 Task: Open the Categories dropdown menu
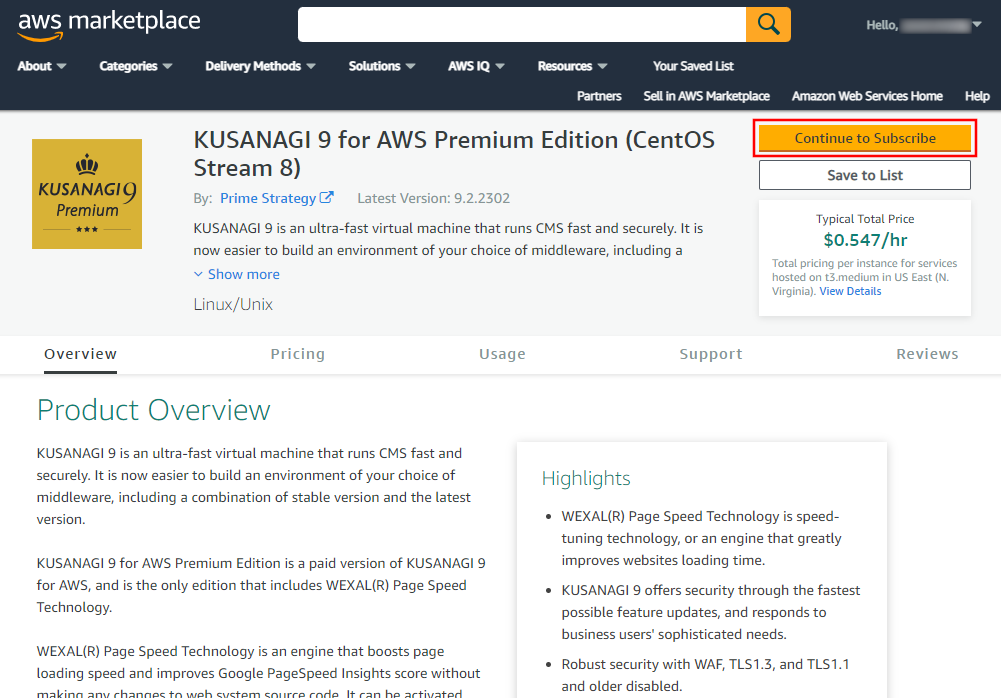pyautogui.click(x=135, y=66)
